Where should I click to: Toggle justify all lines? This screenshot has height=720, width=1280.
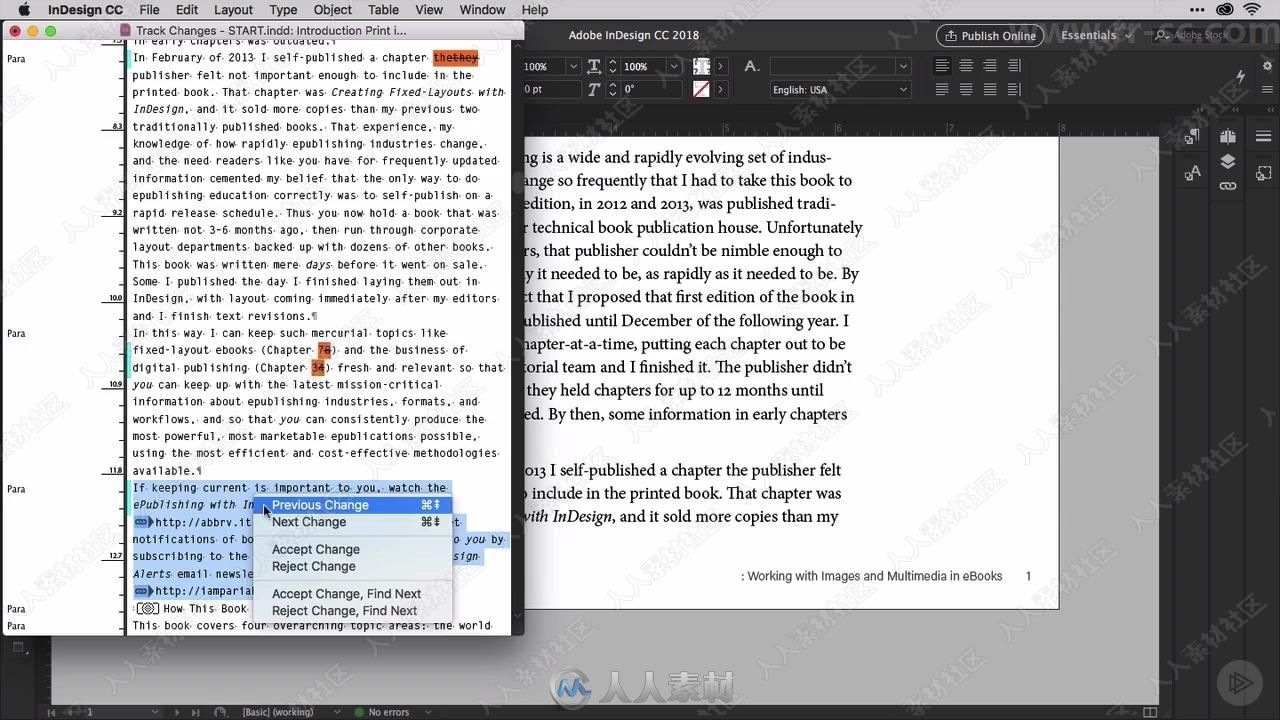click(990, 89)
